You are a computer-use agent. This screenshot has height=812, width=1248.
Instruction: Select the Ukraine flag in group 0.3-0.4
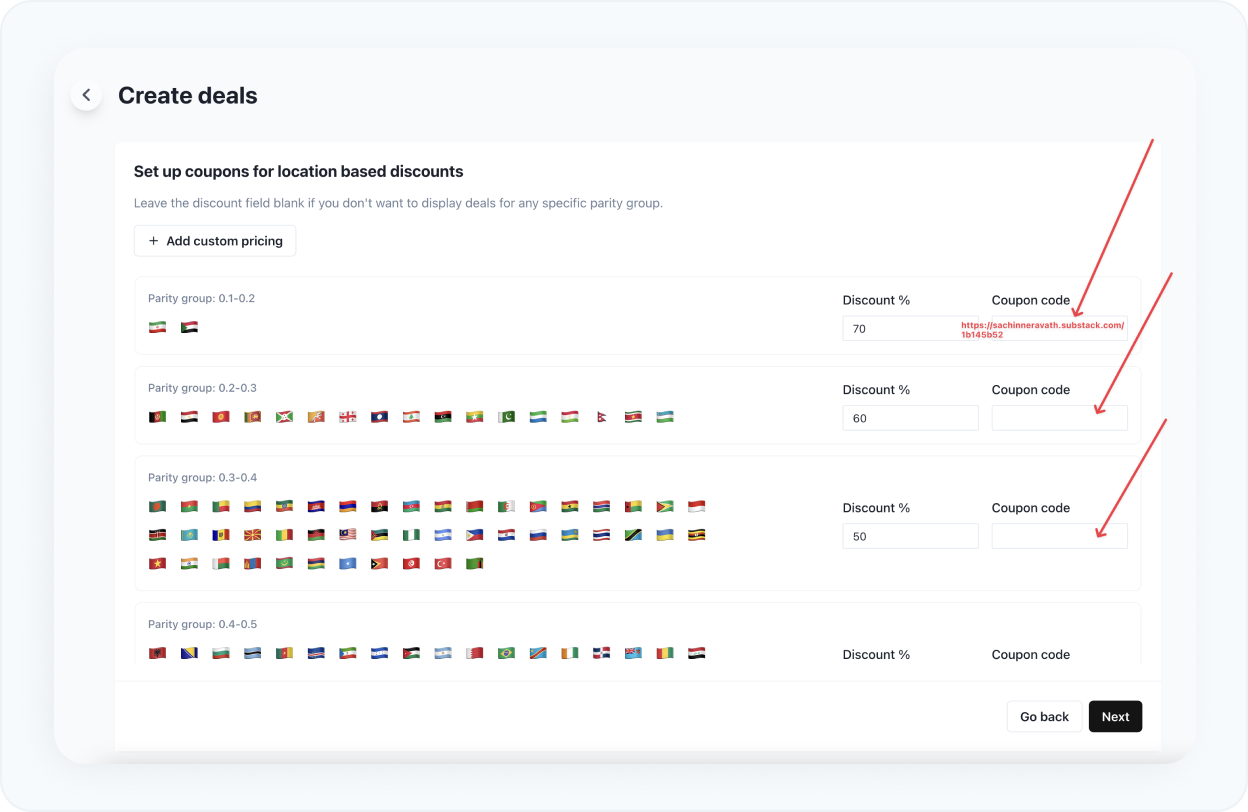pos(664,534)
